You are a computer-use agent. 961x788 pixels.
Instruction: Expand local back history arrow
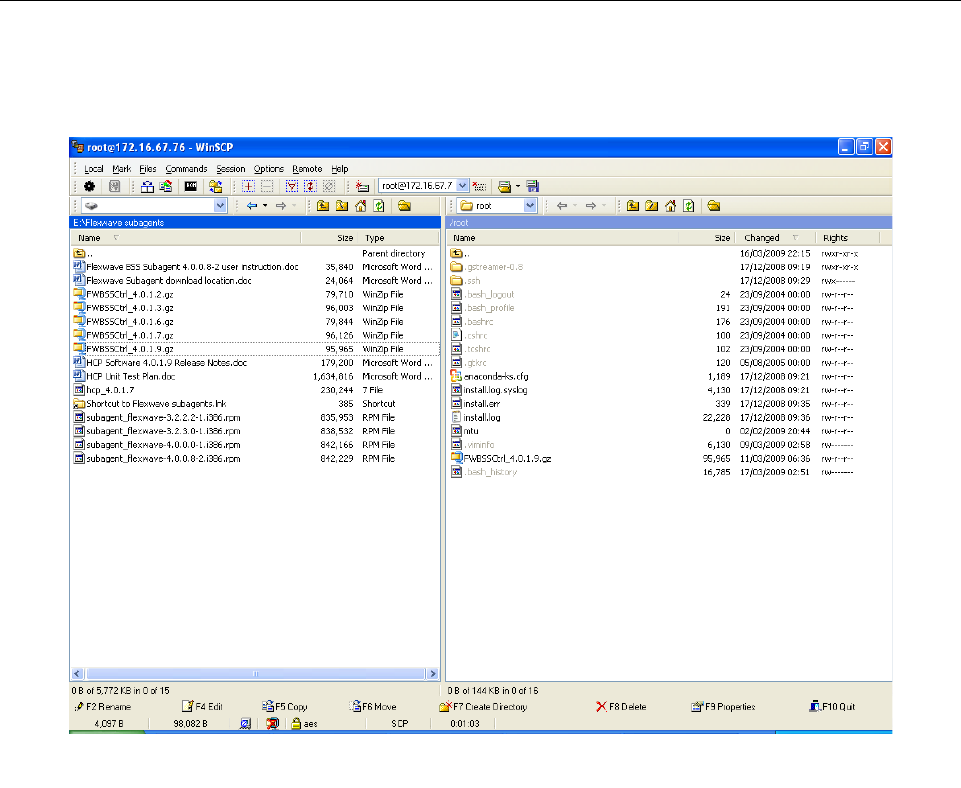tap(265, 206)
